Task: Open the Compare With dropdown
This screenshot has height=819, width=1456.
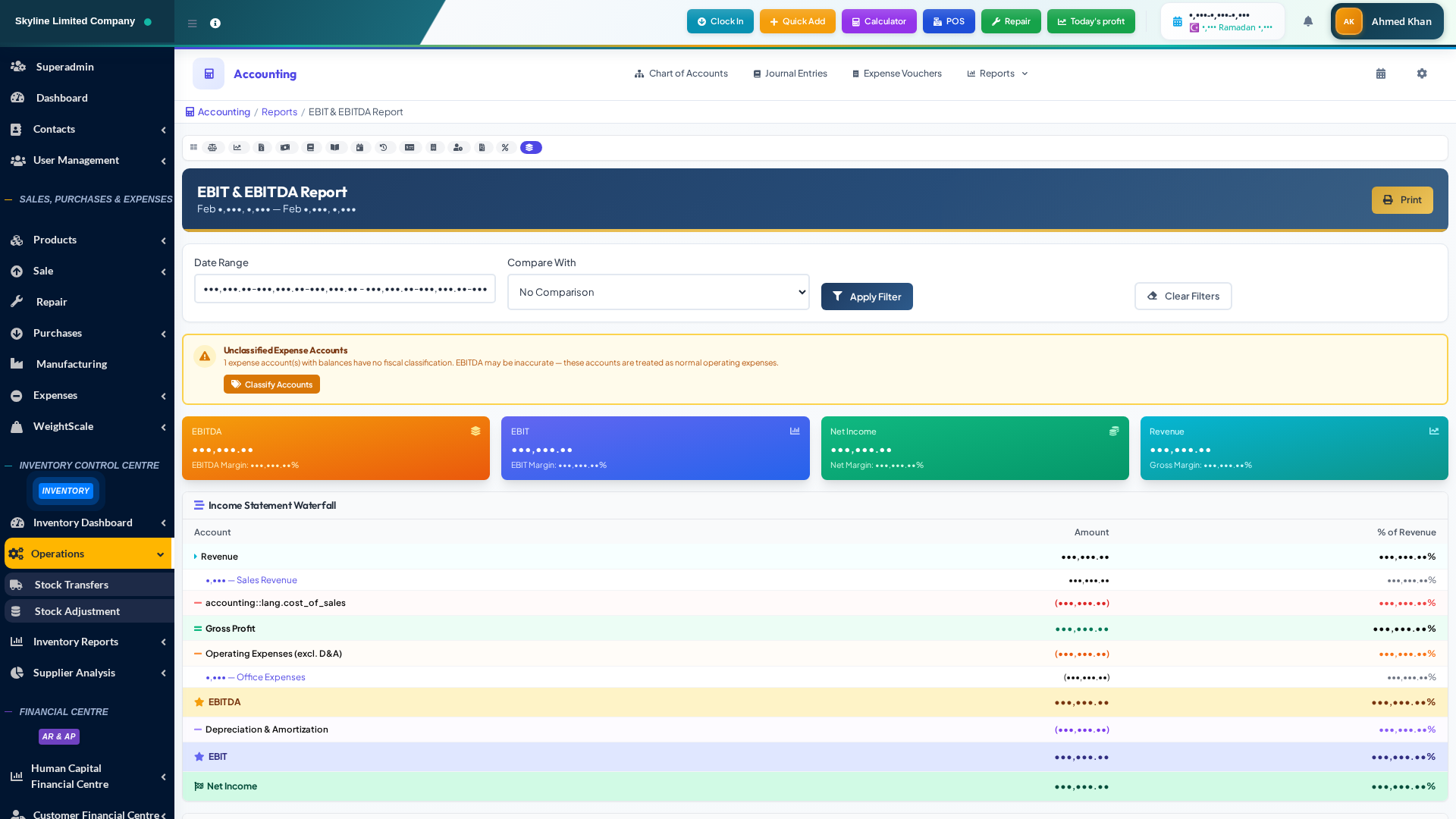Action: click(657, 292)
